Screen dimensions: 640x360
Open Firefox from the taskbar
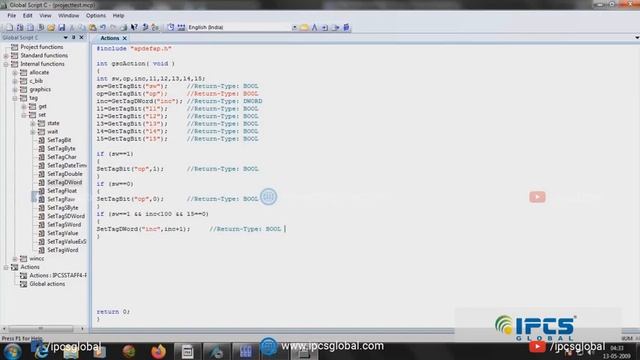pos(158,351)
